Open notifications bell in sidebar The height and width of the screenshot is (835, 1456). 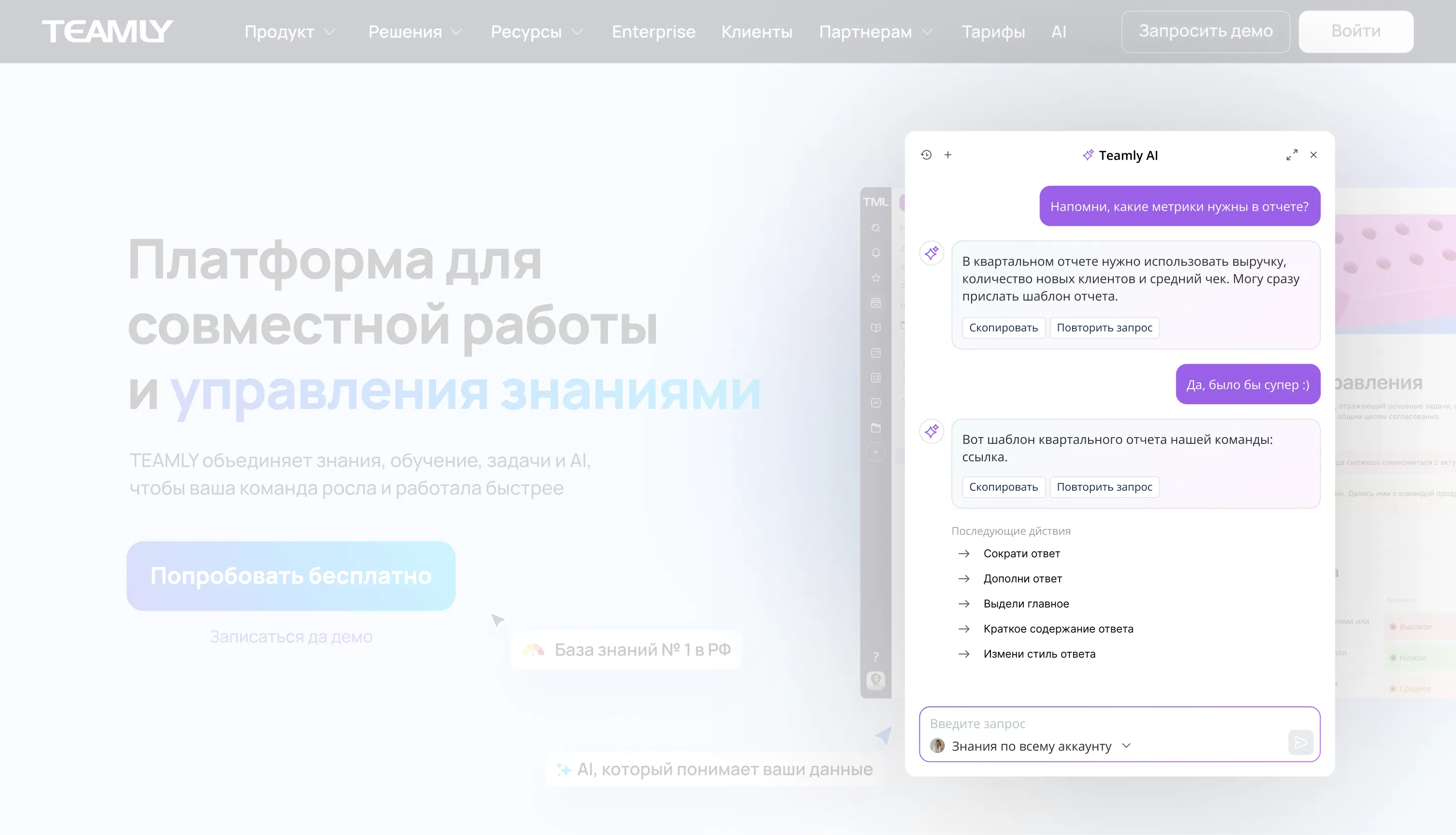pyautogui.click(x=876, y=253)
